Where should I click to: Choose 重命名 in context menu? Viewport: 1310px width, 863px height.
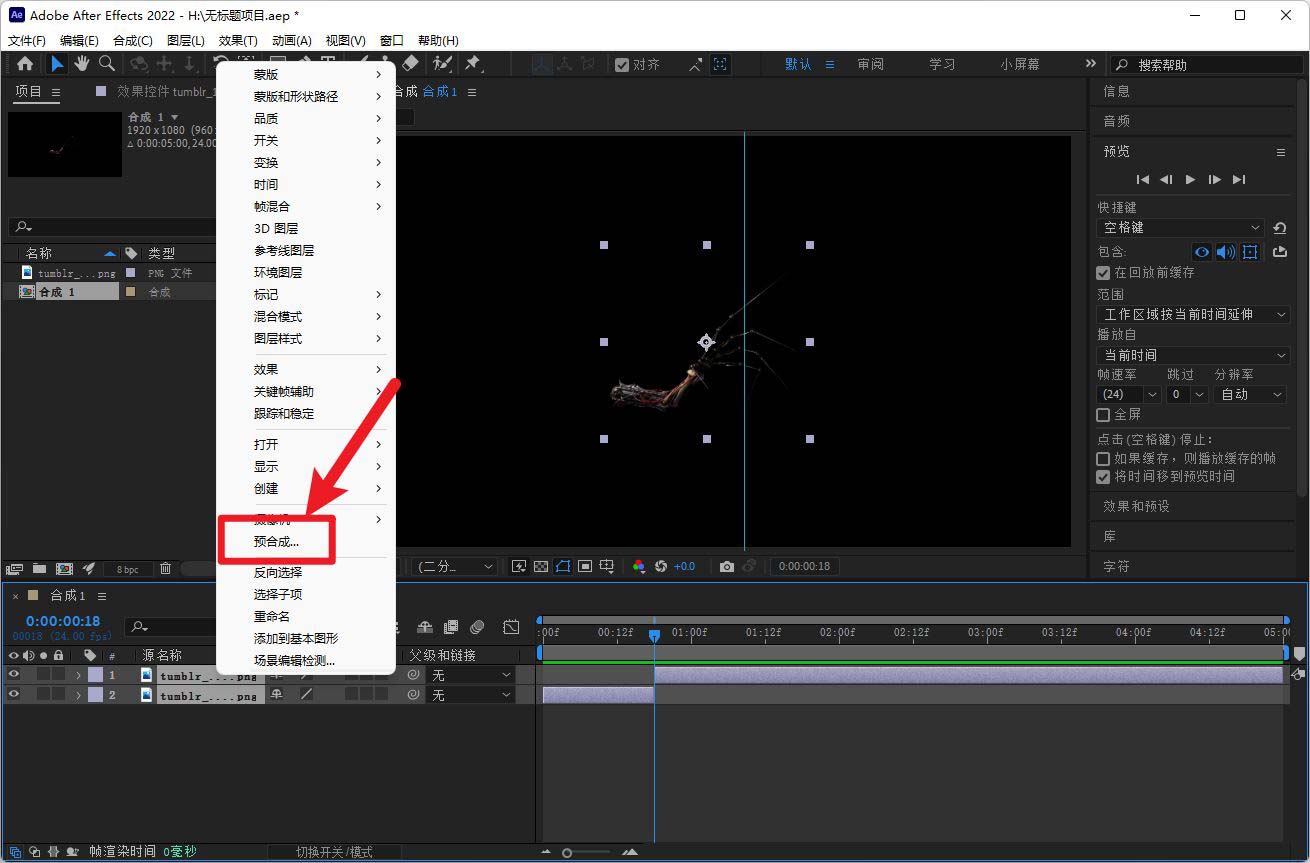[x=271, y=617]
